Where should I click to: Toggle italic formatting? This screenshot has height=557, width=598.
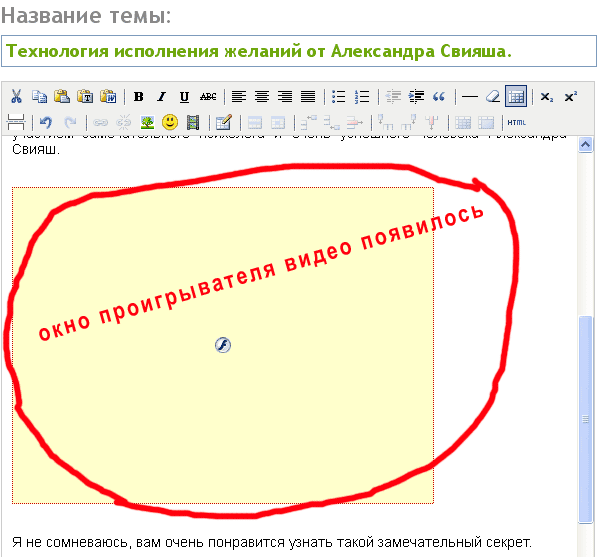point(162,97)
